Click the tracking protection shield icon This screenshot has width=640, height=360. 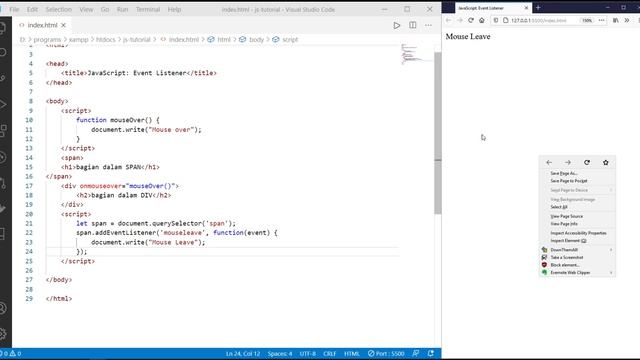coord(496,20)
